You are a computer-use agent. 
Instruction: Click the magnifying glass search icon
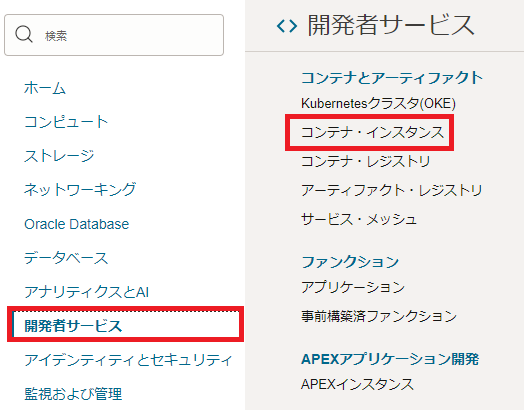(x=24, y=34)
